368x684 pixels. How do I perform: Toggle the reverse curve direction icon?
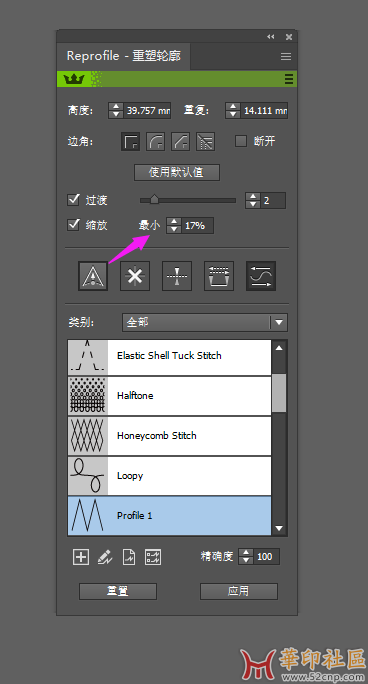pos(261,276)
